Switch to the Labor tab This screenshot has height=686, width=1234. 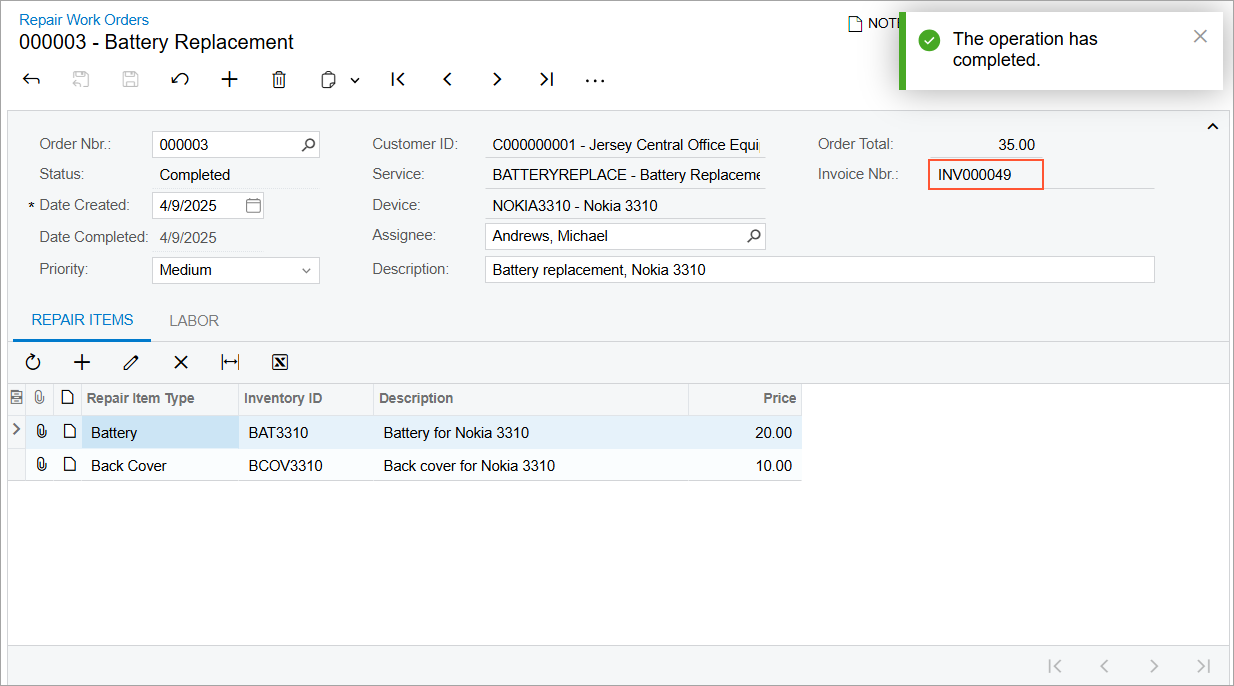coord(194,321)
